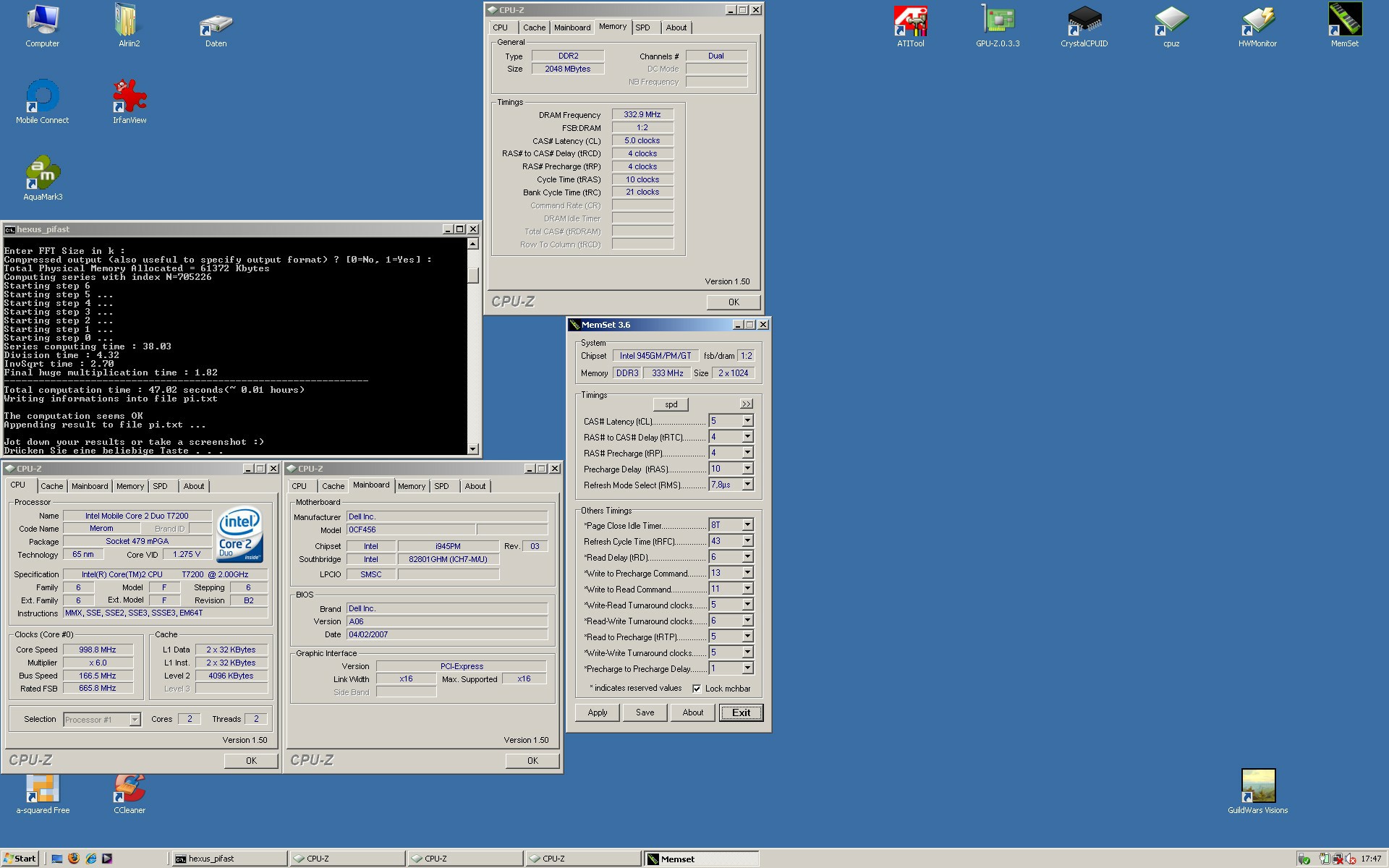Click the spd button in MemSet
Screen dimensions: 1389x868
point(671,404)
